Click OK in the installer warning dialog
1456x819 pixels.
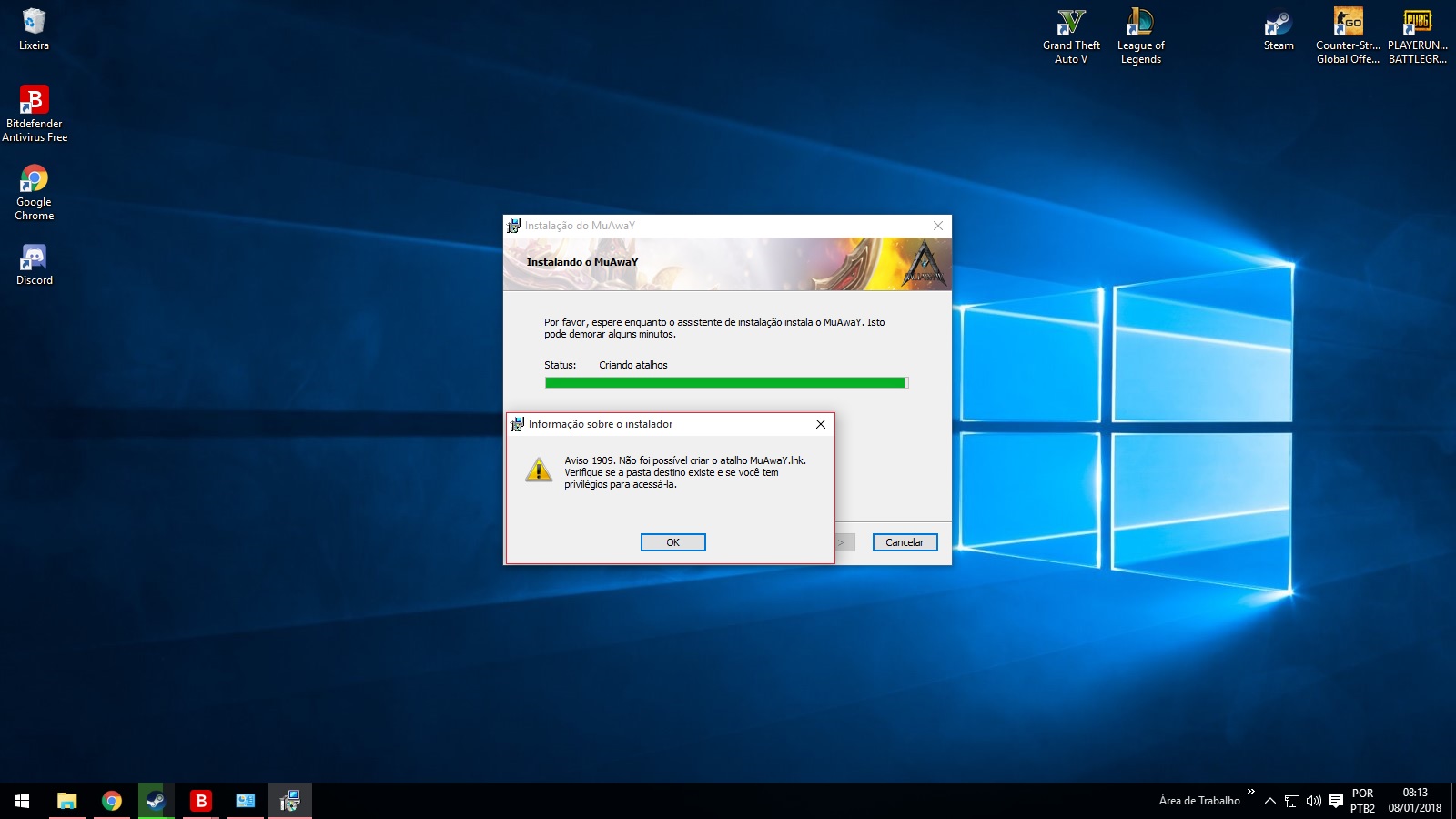click(672, 542)
